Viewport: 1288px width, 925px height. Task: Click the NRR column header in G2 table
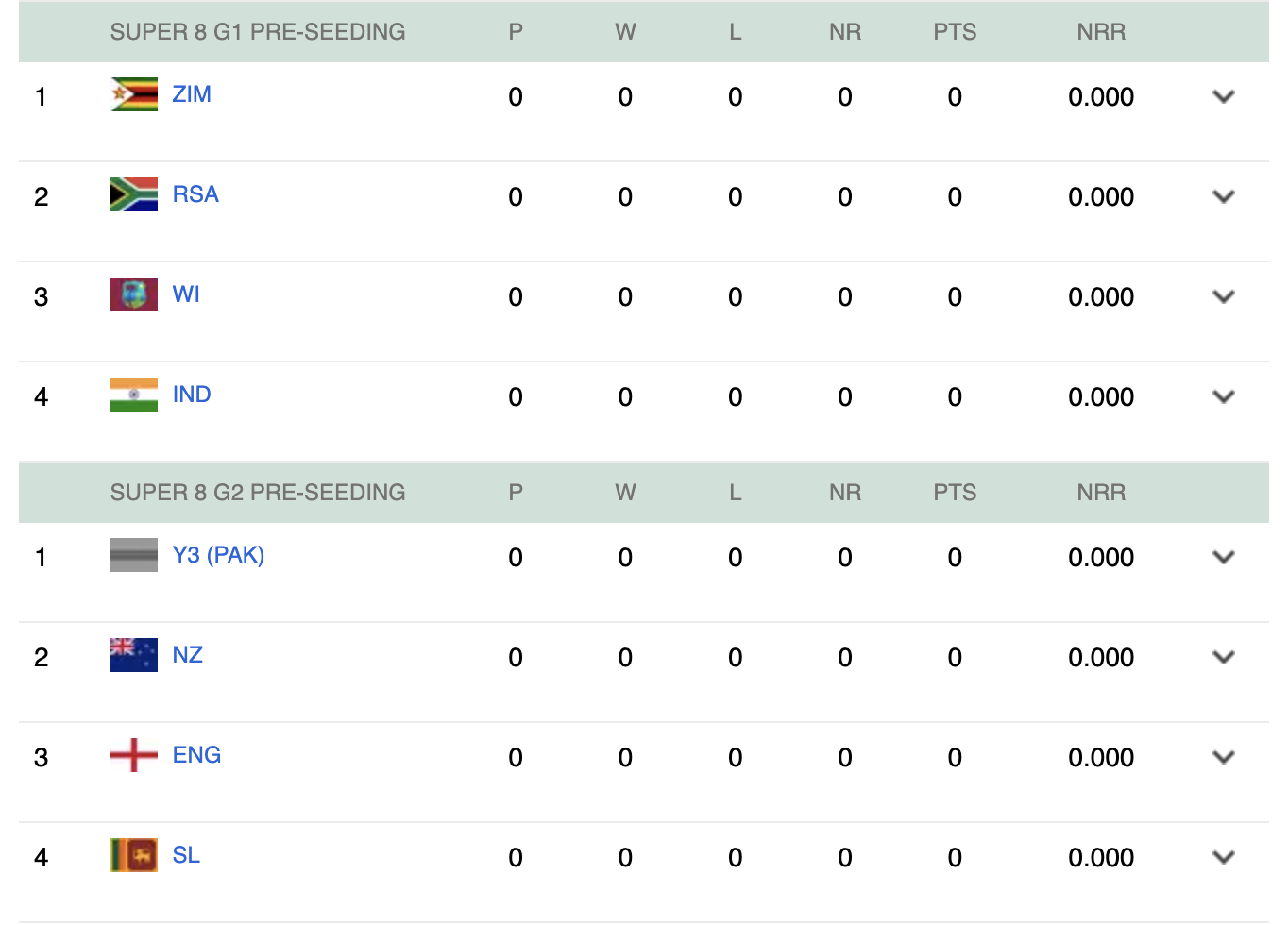coord(1101,493)
